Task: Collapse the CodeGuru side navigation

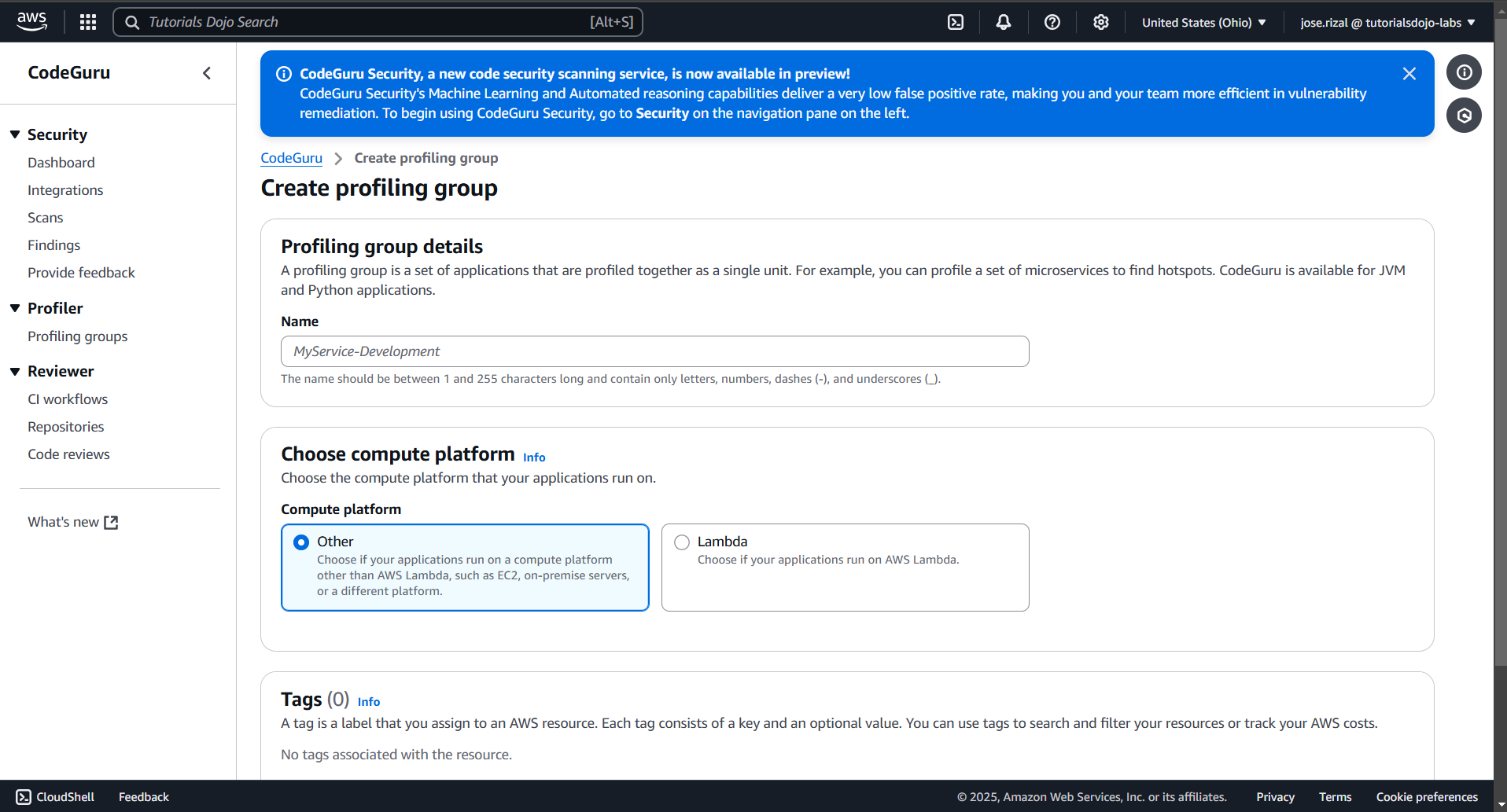Action: tap(207, 73)
